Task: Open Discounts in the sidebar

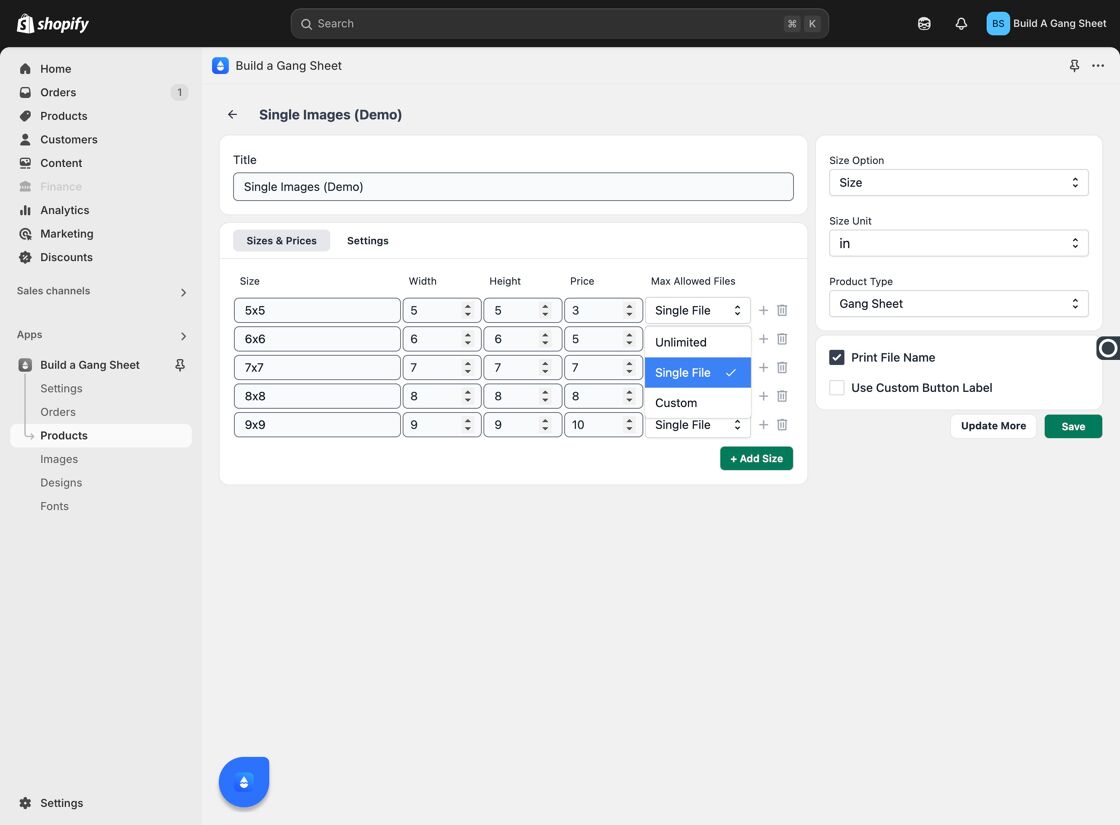Action: coord(66,257)
